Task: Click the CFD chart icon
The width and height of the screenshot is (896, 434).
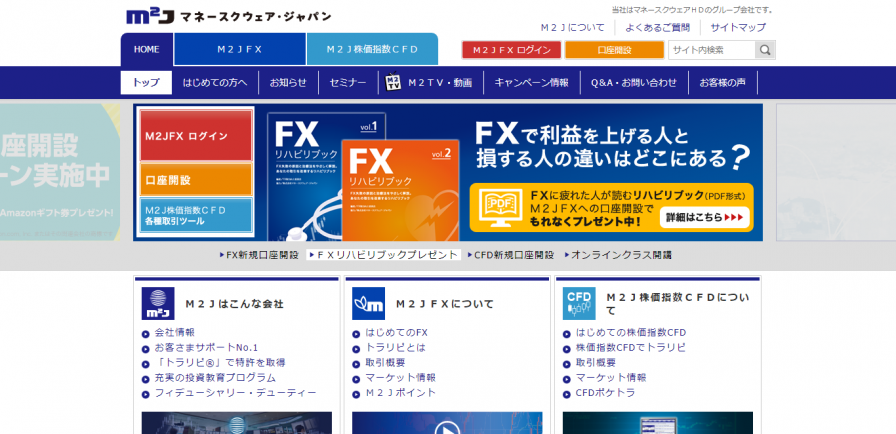Action: click(x=579, y=304)
